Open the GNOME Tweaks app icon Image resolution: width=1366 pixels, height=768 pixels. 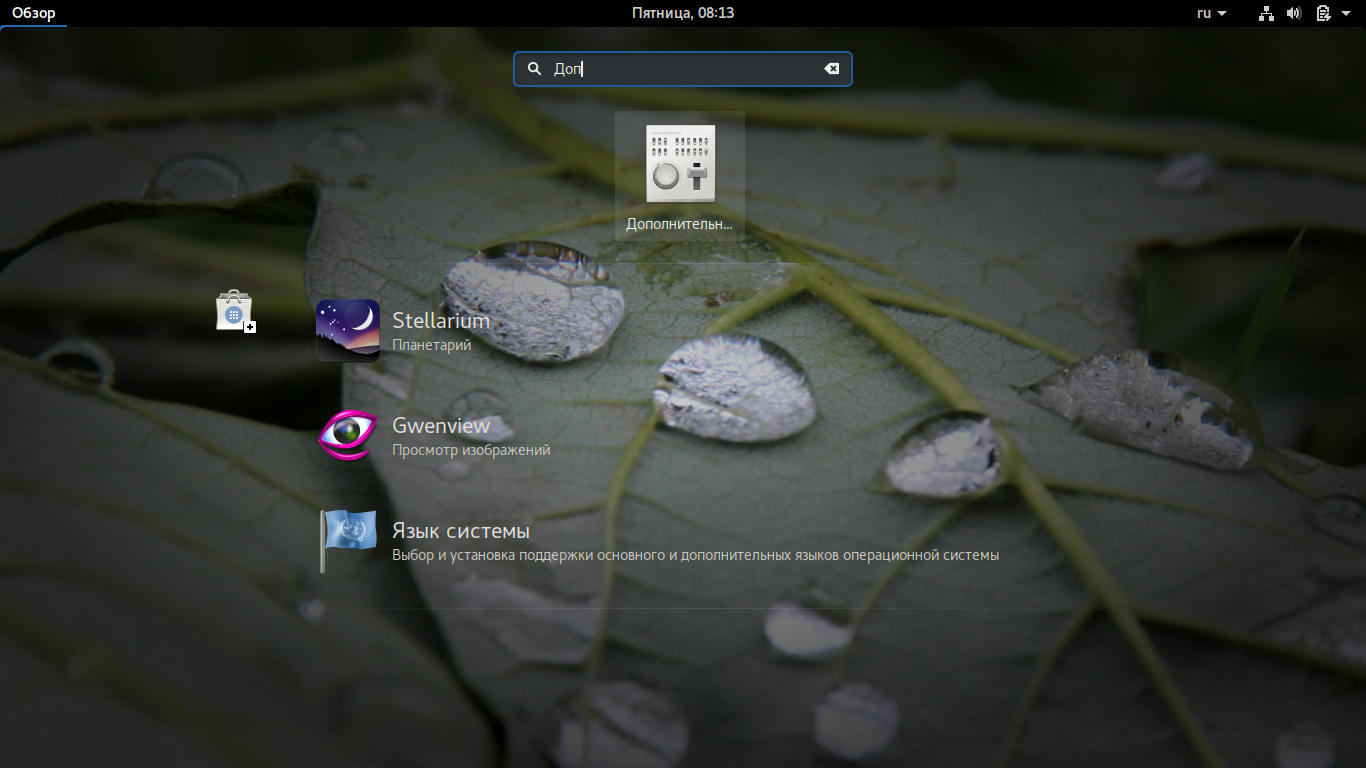pyautogui.click(x=680, y=164)
